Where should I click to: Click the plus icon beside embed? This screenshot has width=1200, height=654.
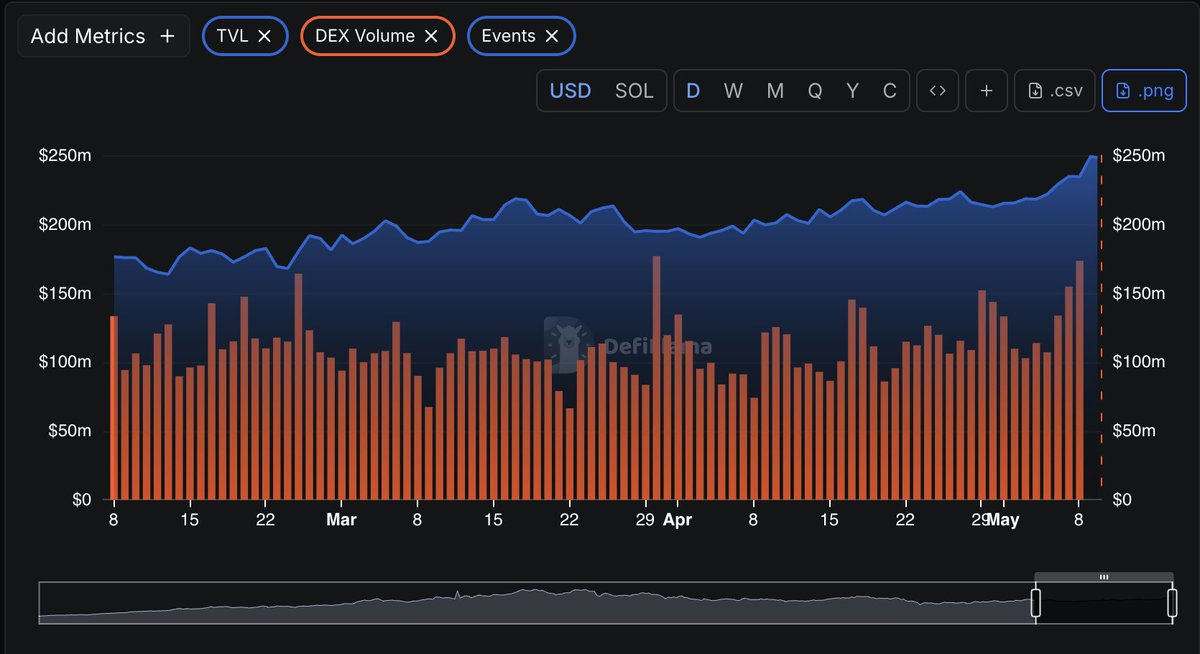(986, 91)
